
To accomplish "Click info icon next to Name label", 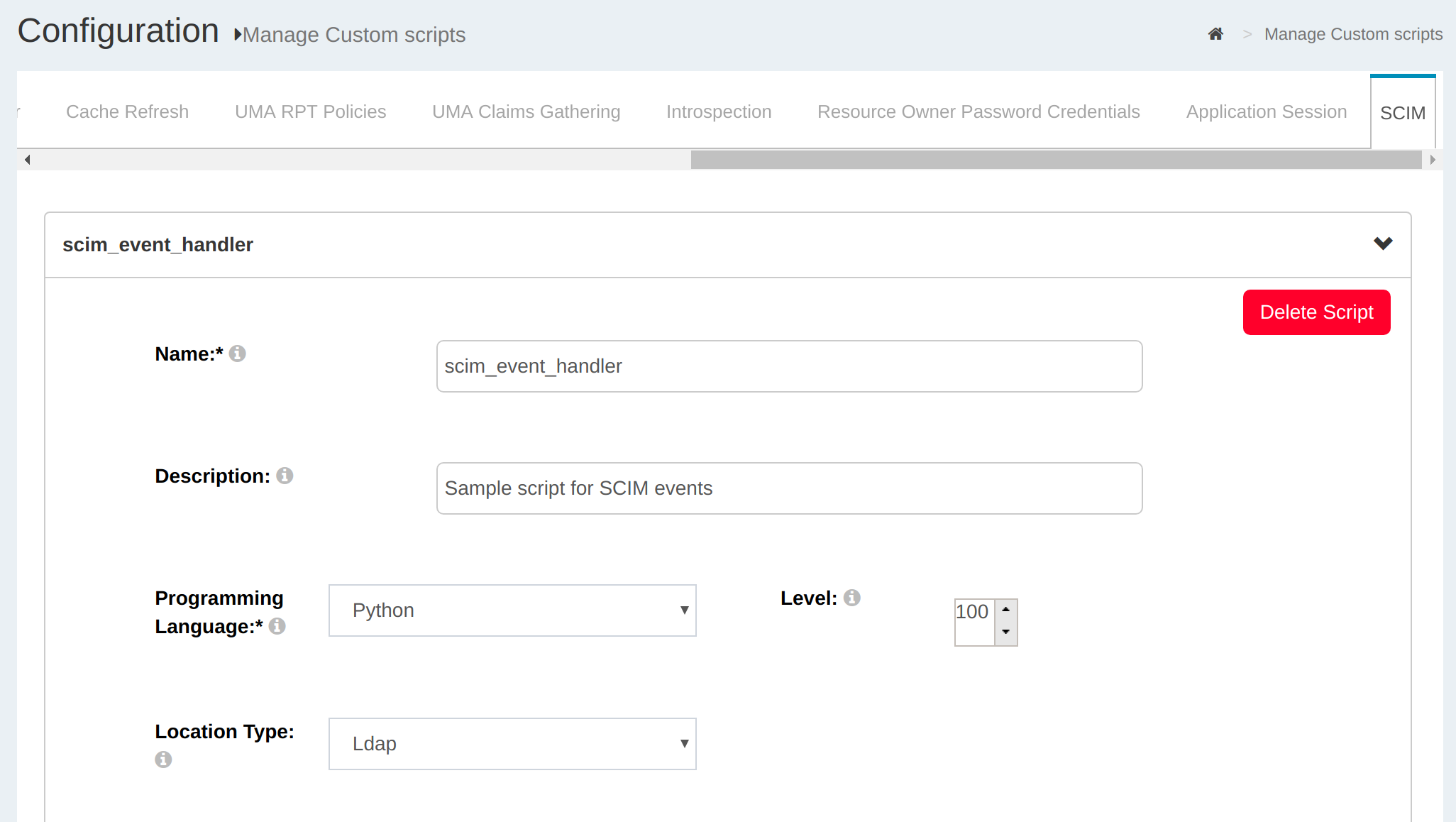I will [x=238, y=354].
